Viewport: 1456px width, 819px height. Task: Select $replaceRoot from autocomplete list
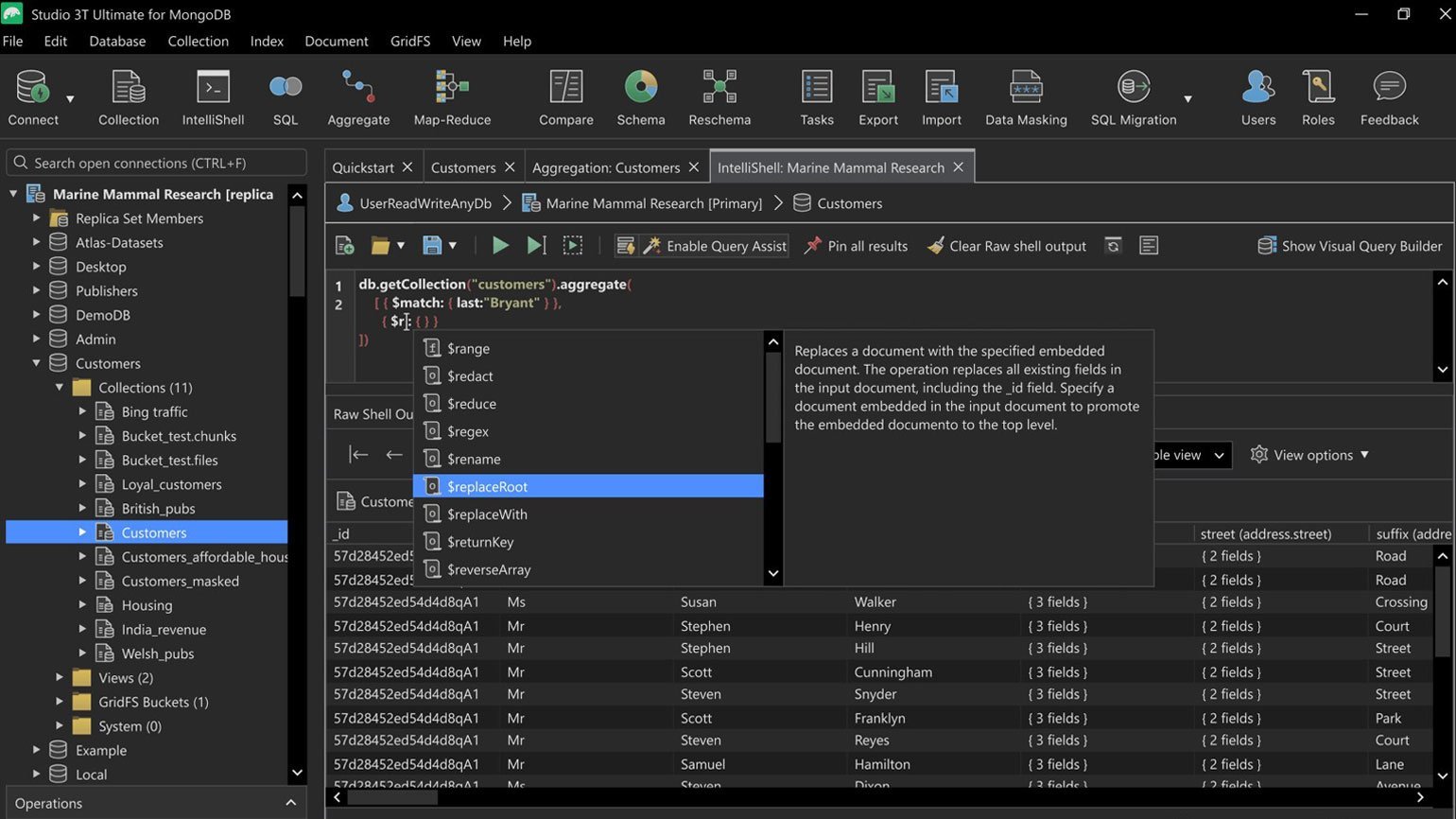588,486
